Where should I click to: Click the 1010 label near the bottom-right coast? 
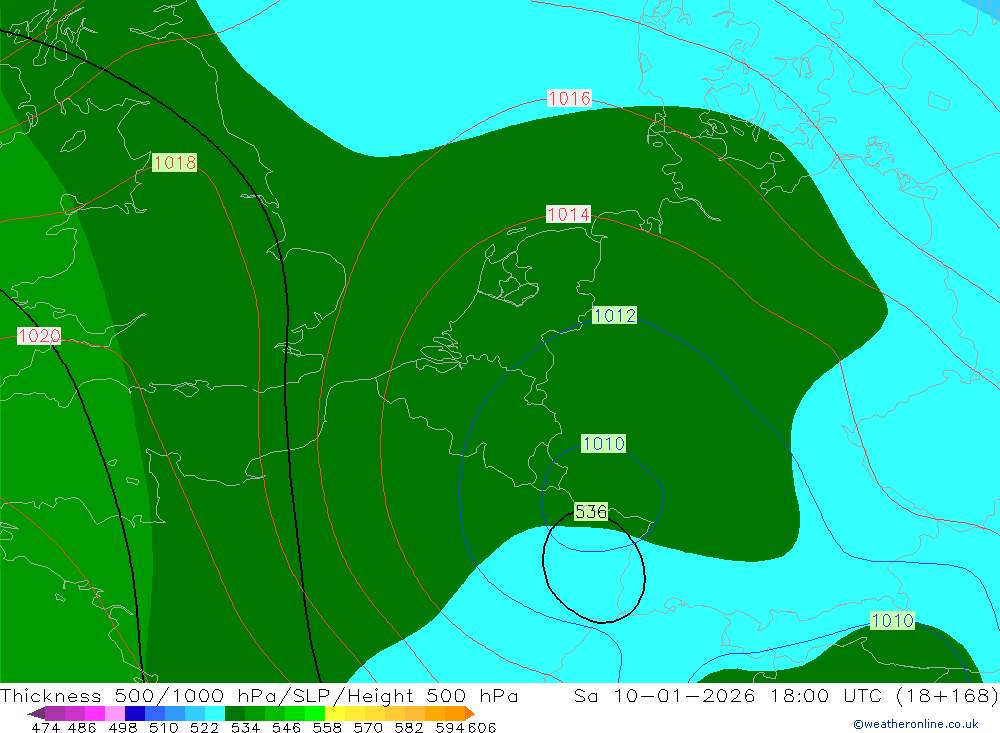pyautogui.click(x=892, y=620)
